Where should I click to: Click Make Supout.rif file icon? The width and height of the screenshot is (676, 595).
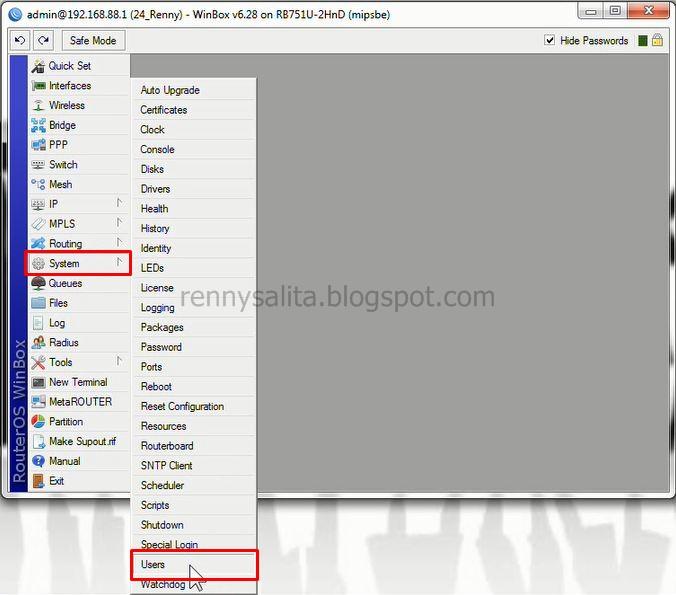tap(39, 442)
